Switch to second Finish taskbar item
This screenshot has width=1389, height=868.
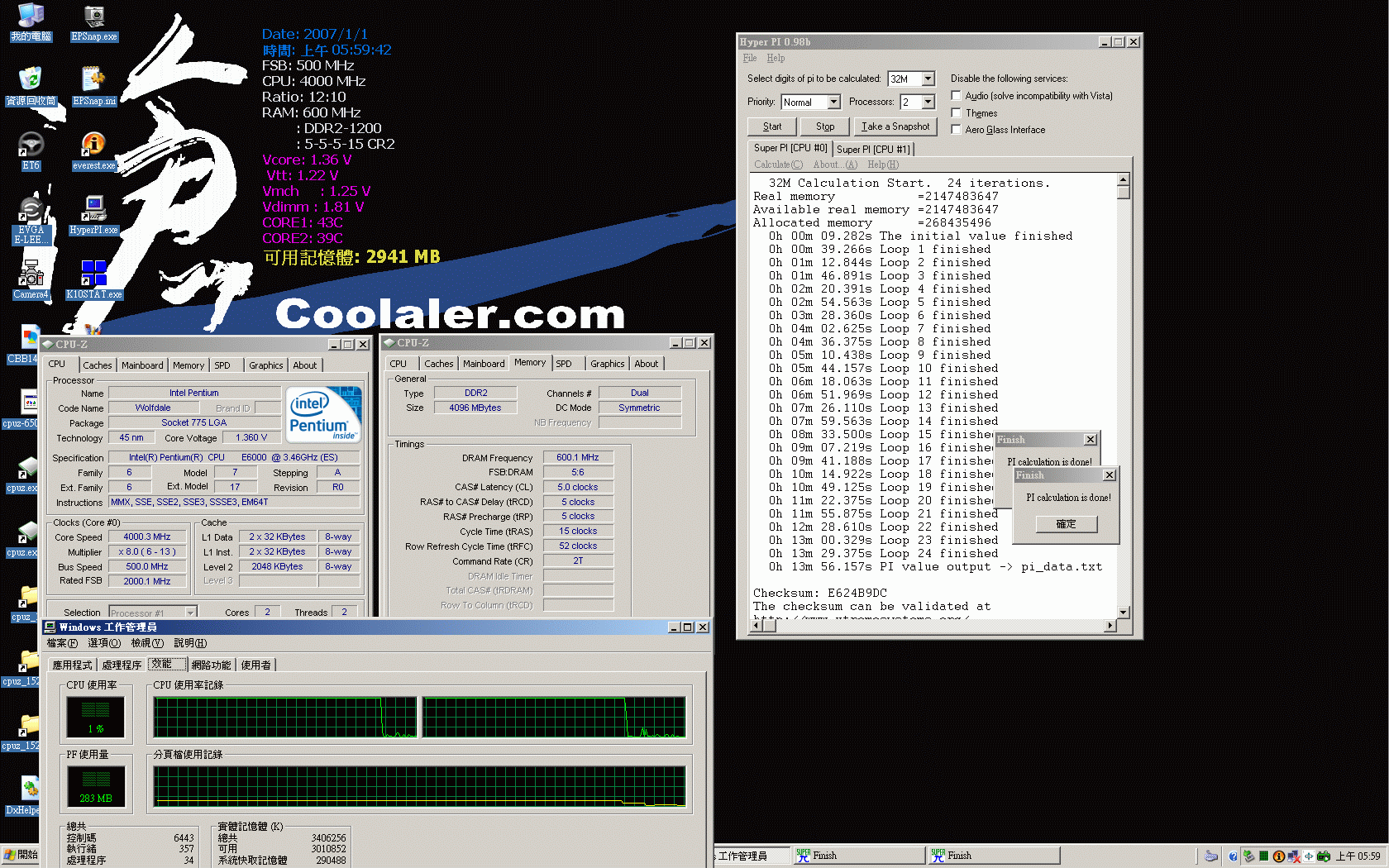pos(994,856)
